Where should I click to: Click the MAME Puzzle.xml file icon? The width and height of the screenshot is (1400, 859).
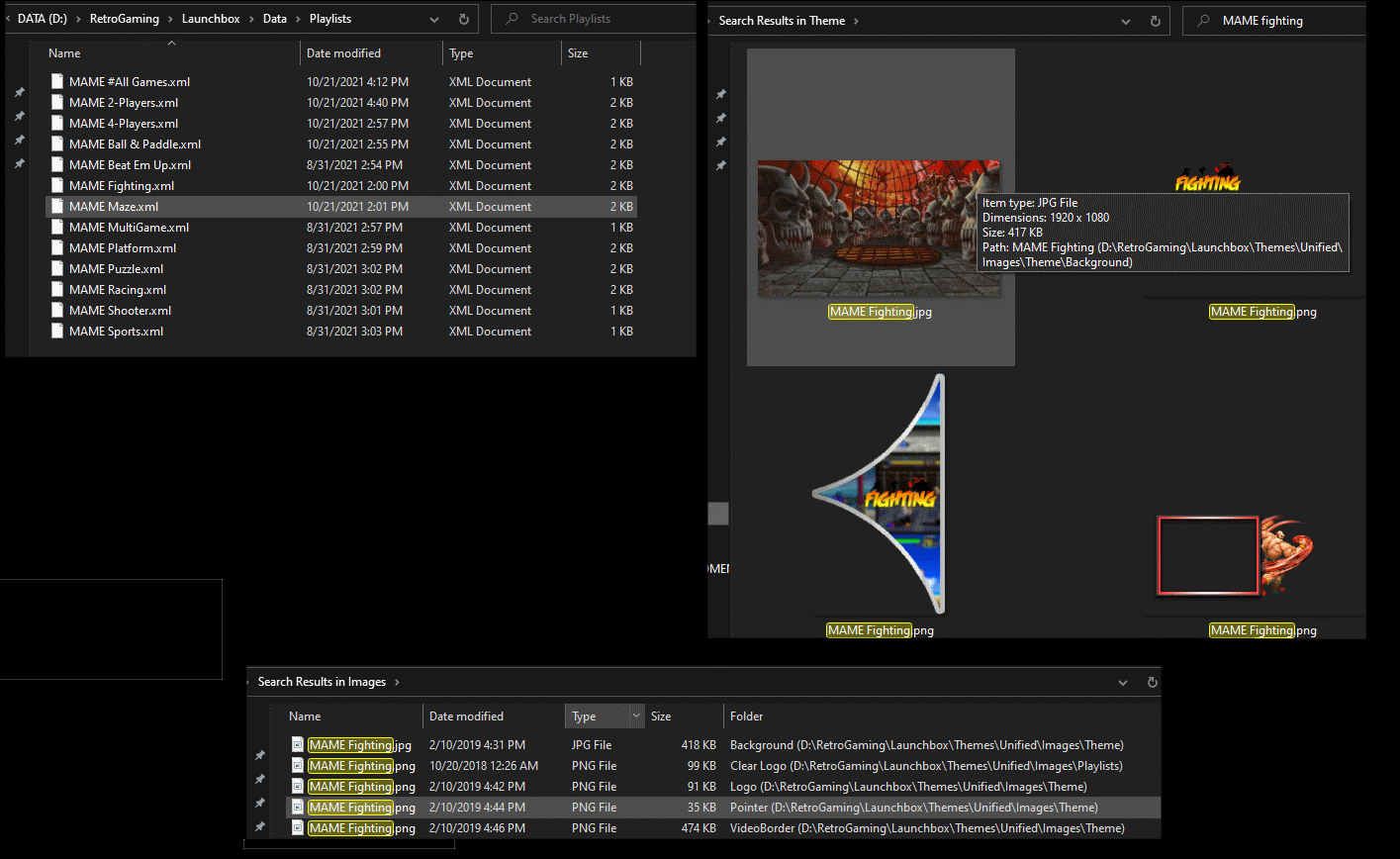(x=57, y=269)
